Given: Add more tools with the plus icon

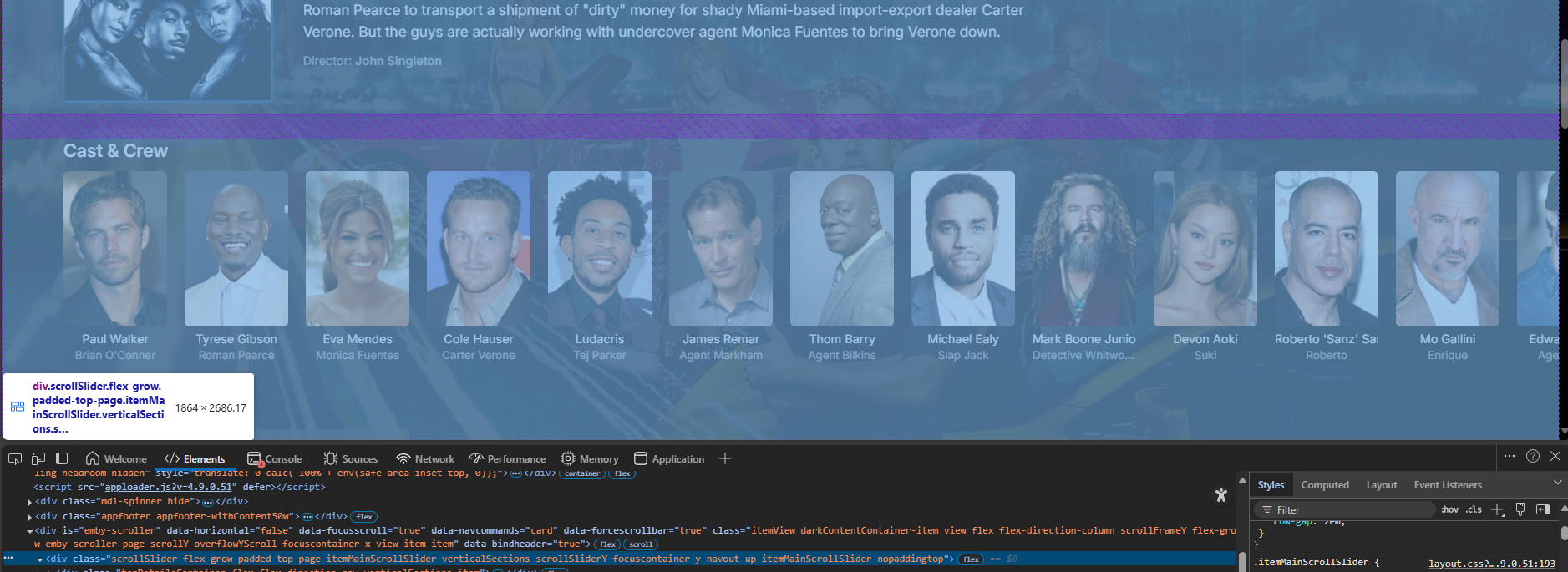Looking at the screenshot, I should click(x=725, y=458).
